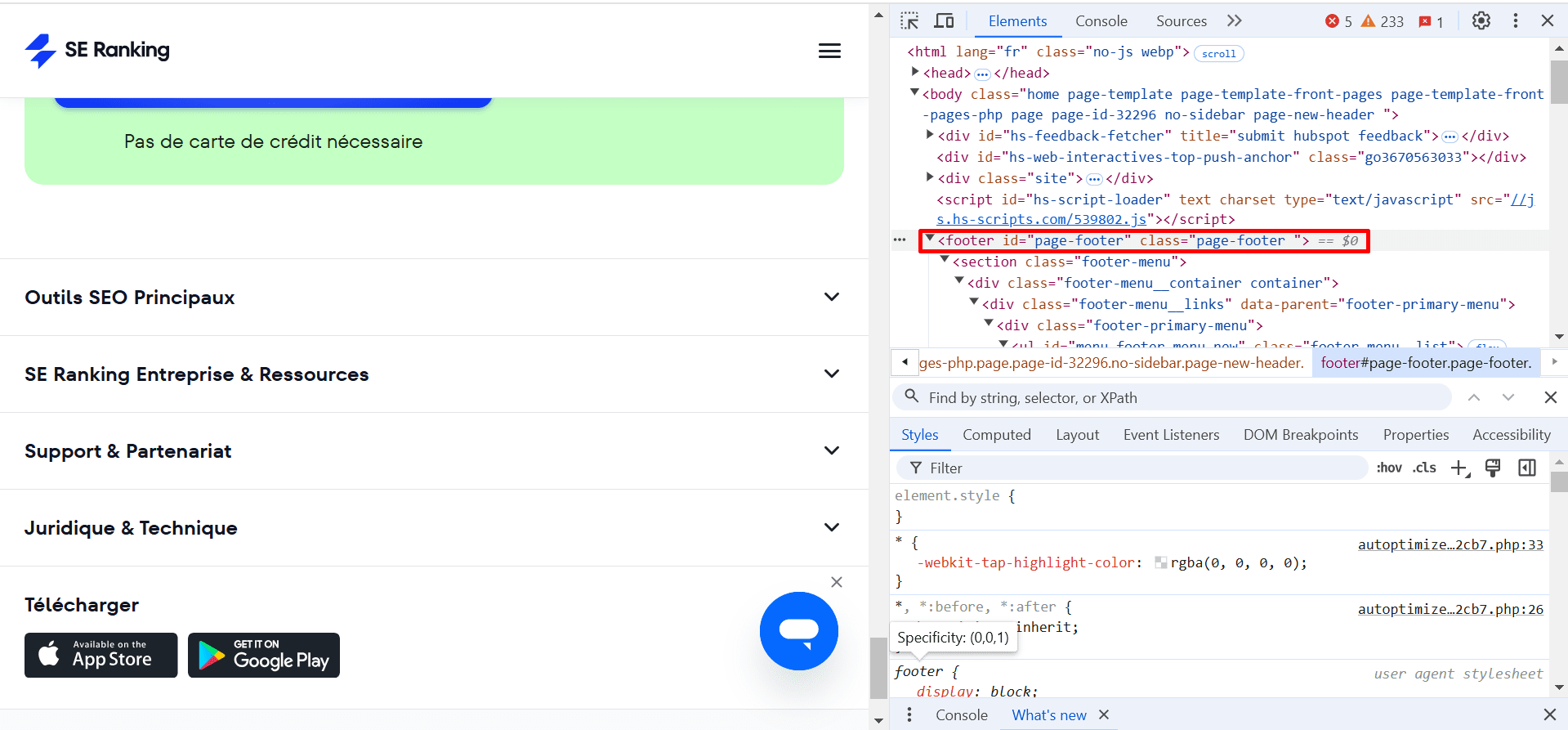Open the Computed tab
Image resolution: width=1568 pixels, height=730 pixels.
pyautogui.click(x=996, y=435)
